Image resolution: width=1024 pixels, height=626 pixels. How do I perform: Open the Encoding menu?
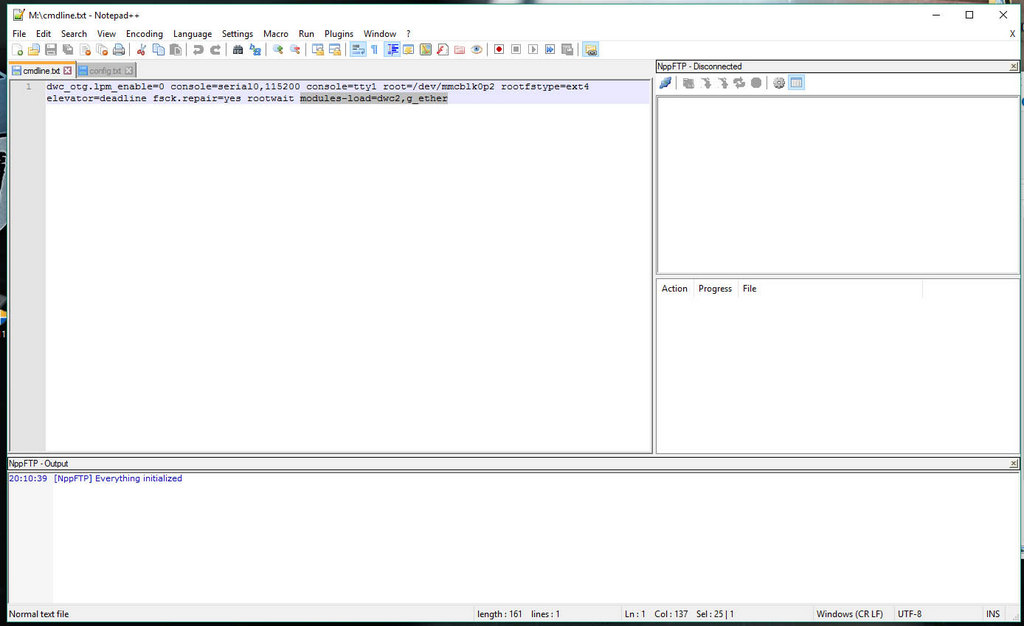point(144,34)
